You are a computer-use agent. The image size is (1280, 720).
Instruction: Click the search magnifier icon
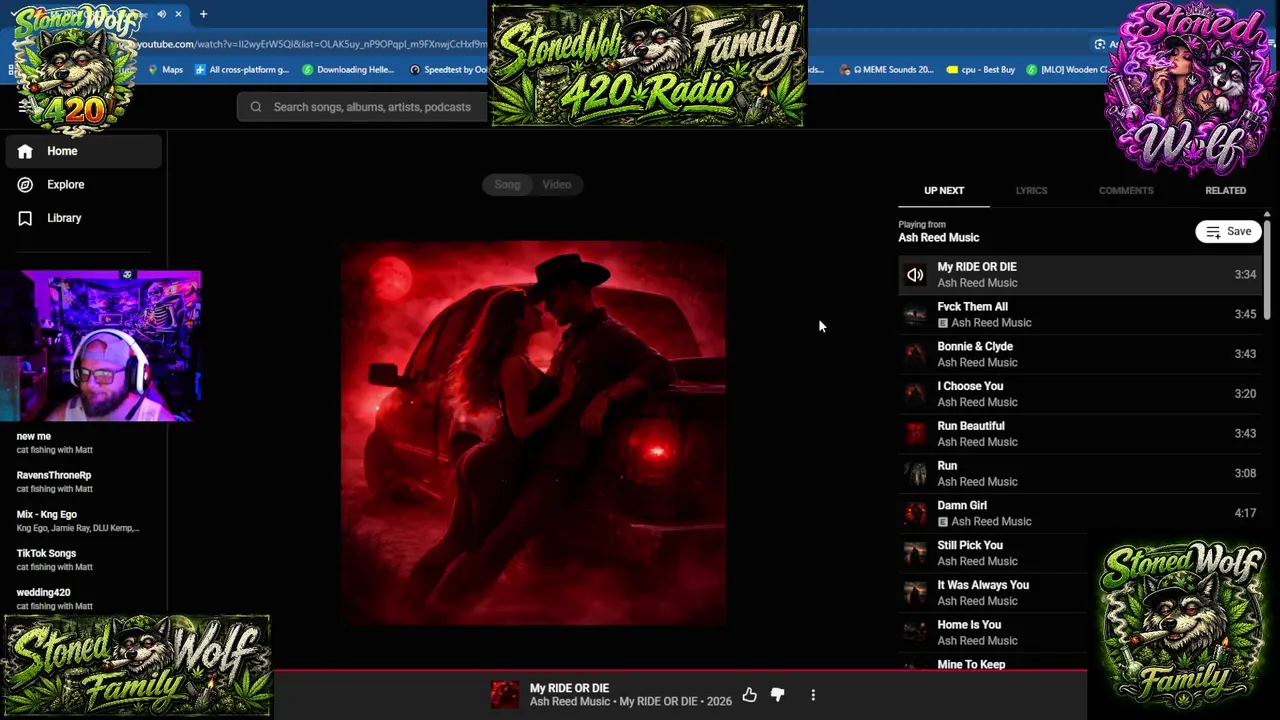[256, 107]
